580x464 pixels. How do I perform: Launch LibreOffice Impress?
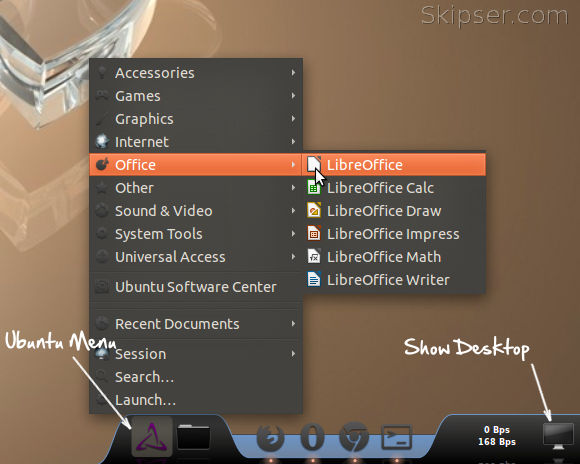[395, 233]
